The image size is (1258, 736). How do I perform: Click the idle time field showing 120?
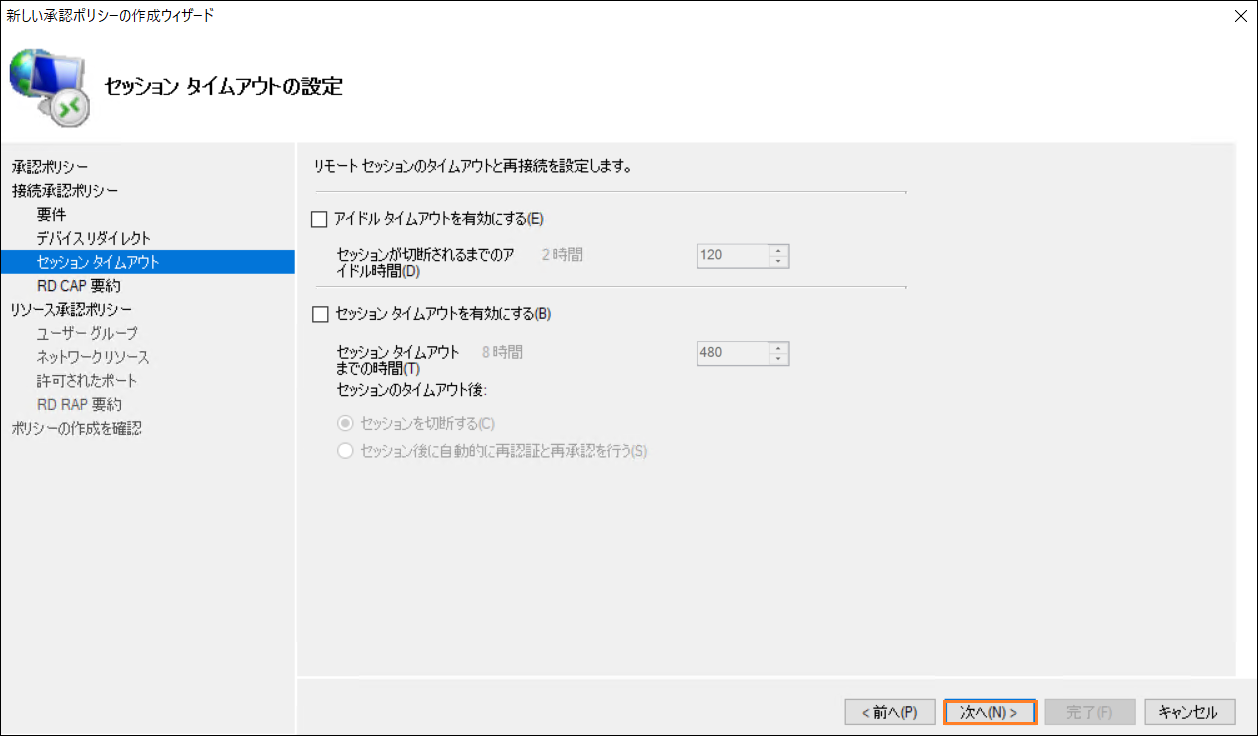tap(733, 255)
